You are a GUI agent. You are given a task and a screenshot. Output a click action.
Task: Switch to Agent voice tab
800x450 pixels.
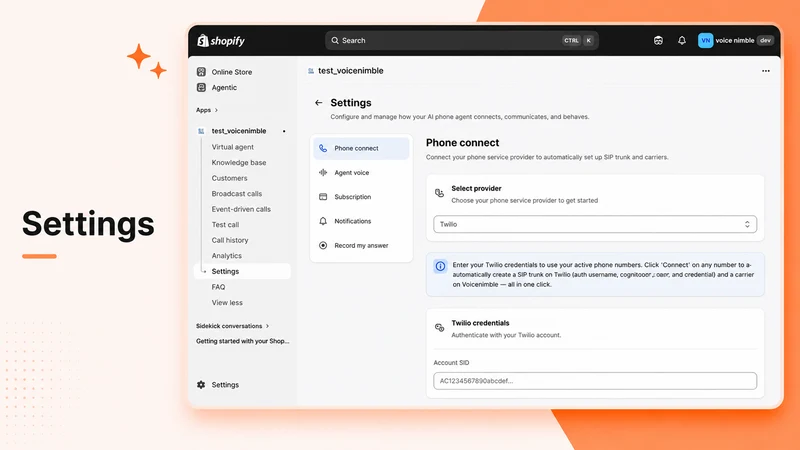361,173
